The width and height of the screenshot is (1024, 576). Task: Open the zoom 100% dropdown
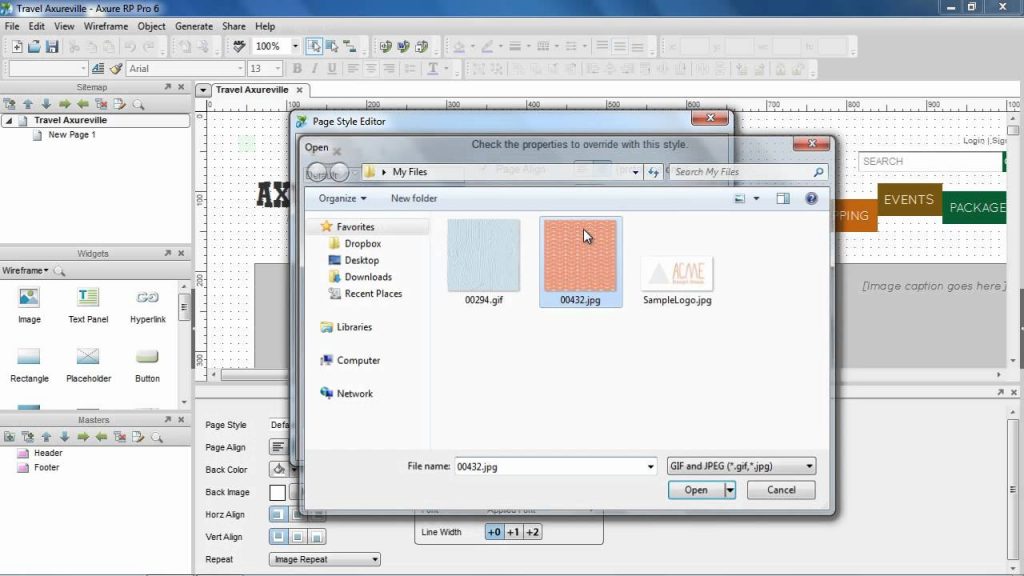point(295,46)
